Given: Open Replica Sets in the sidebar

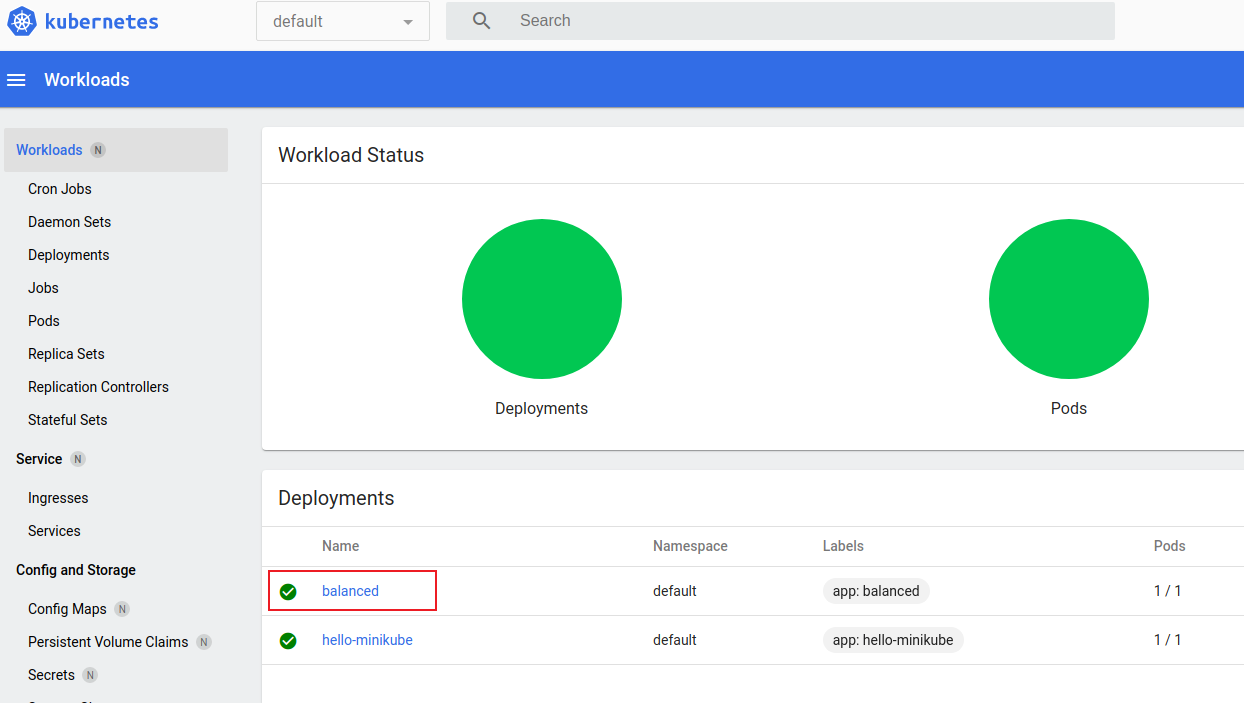Looking at the screenshot, I should 66,354.
